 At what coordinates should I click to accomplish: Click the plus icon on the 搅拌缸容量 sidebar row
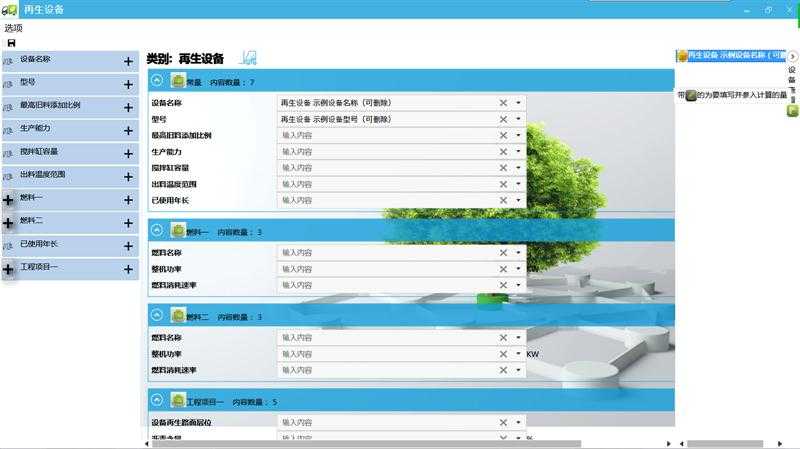(128, 154)
